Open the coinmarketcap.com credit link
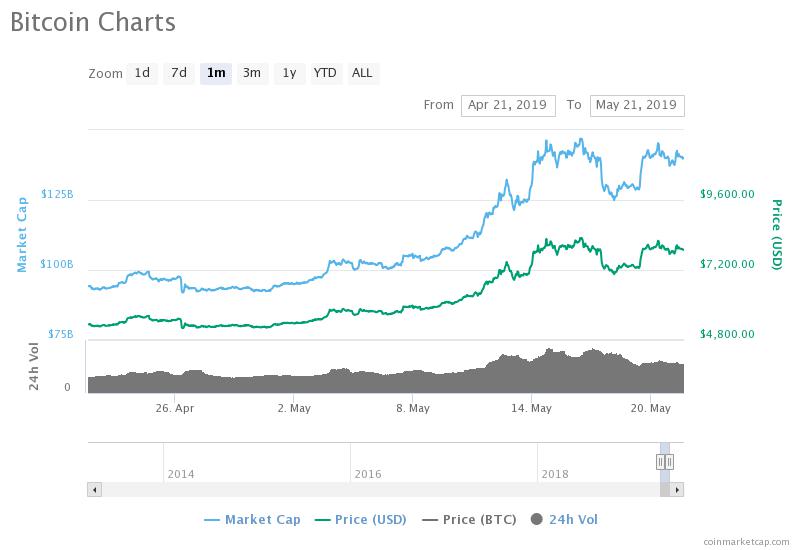Viewport: 800px width, 550px height. point(745,541)
